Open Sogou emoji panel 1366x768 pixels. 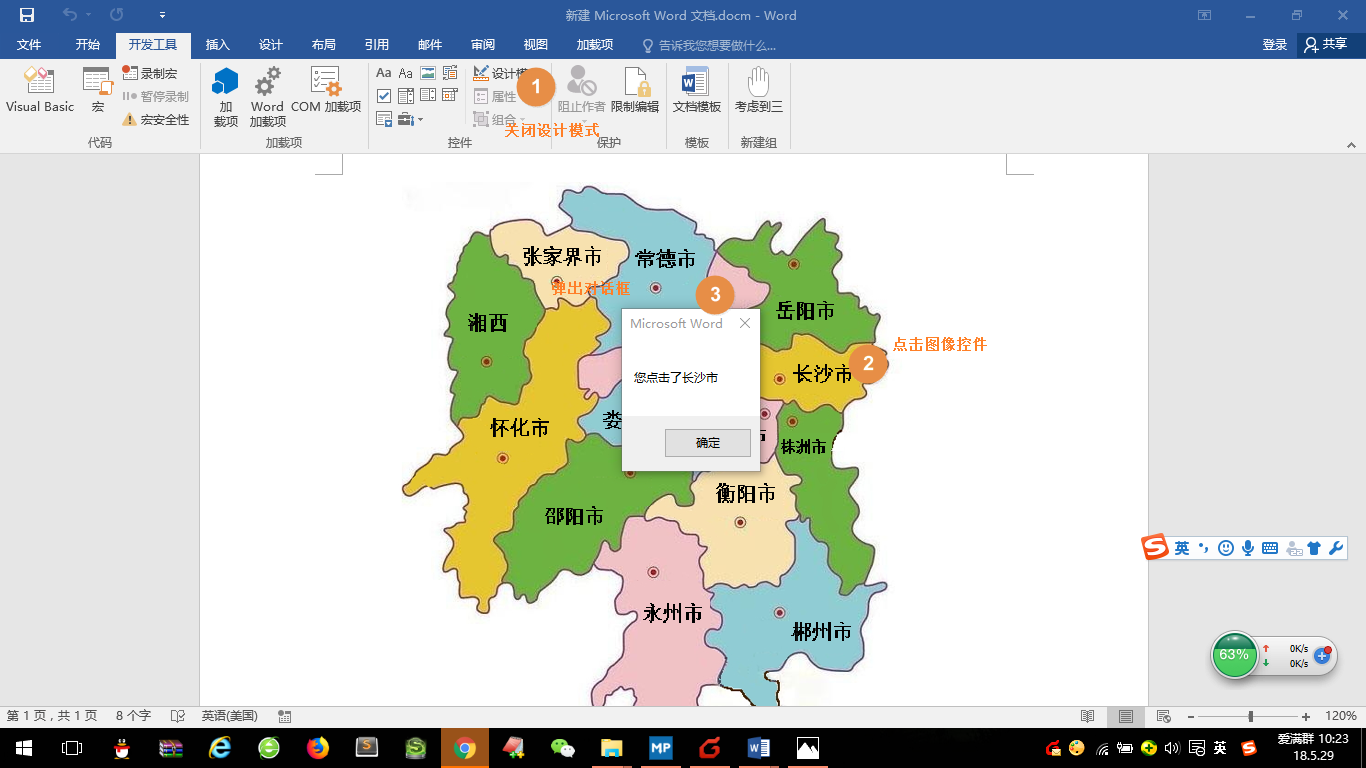1226,548
